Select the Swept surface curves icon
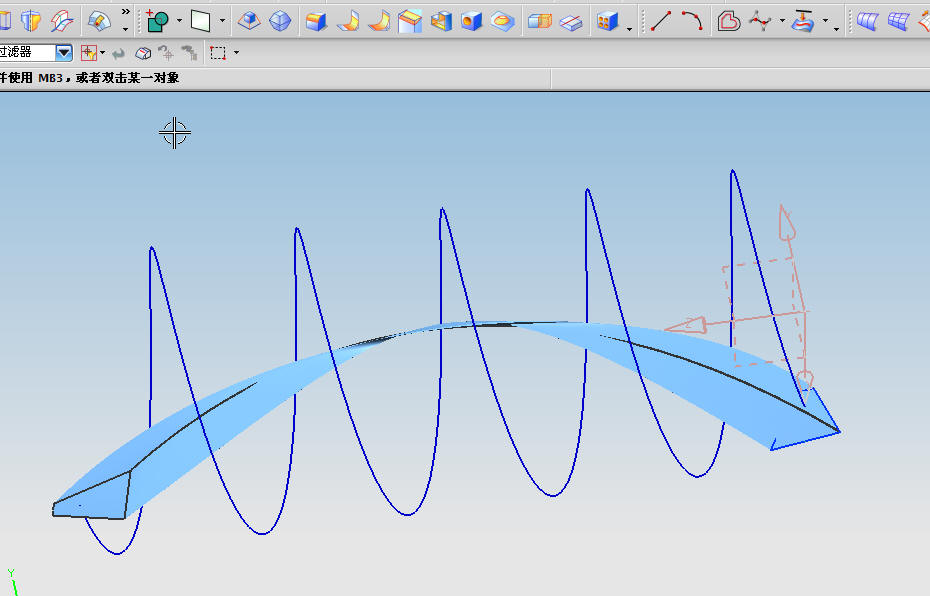930x596 pixels. click(x=62, y=21)
